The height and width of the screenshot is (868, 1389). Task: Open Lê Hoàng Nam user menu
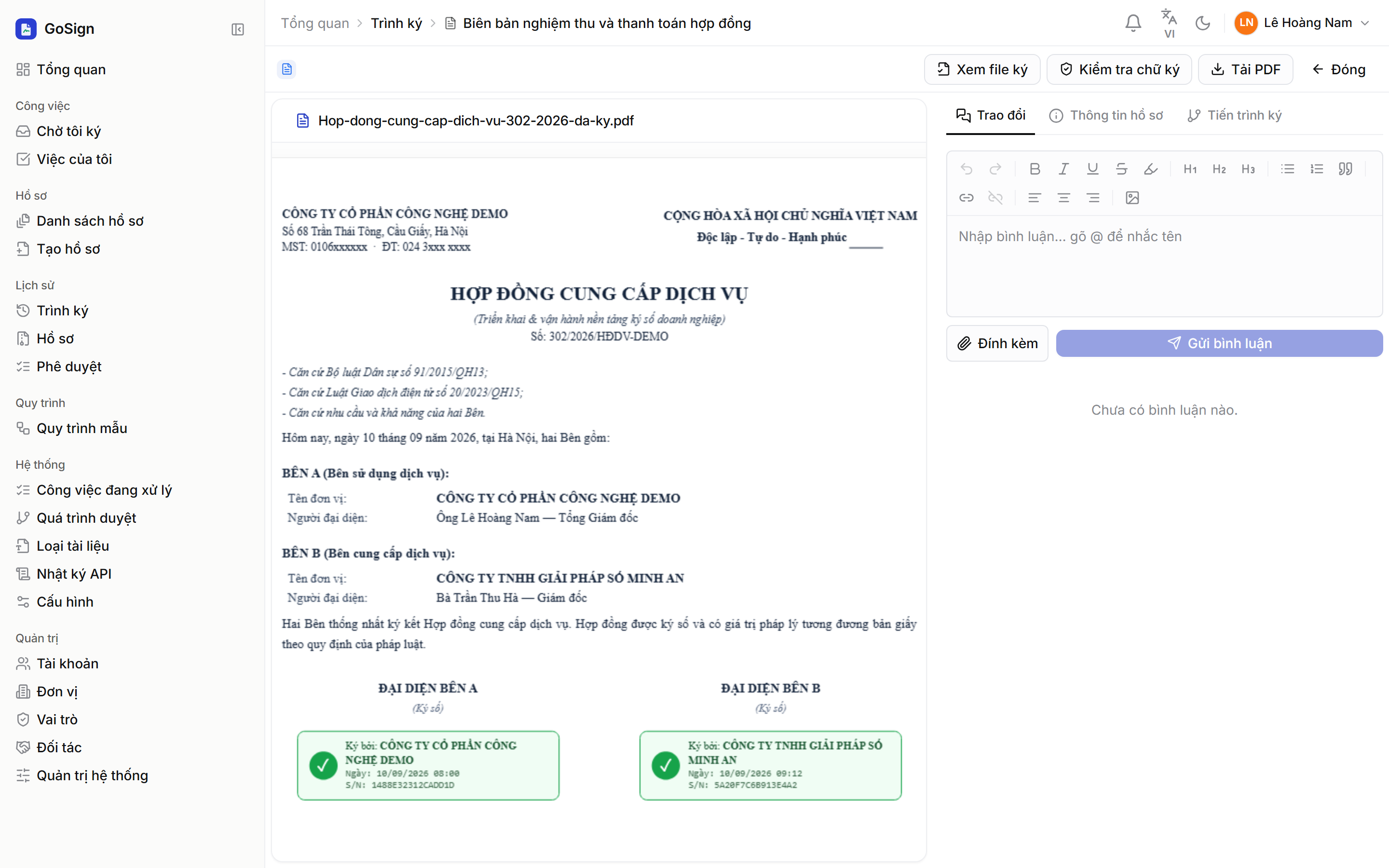point(1302,23)
